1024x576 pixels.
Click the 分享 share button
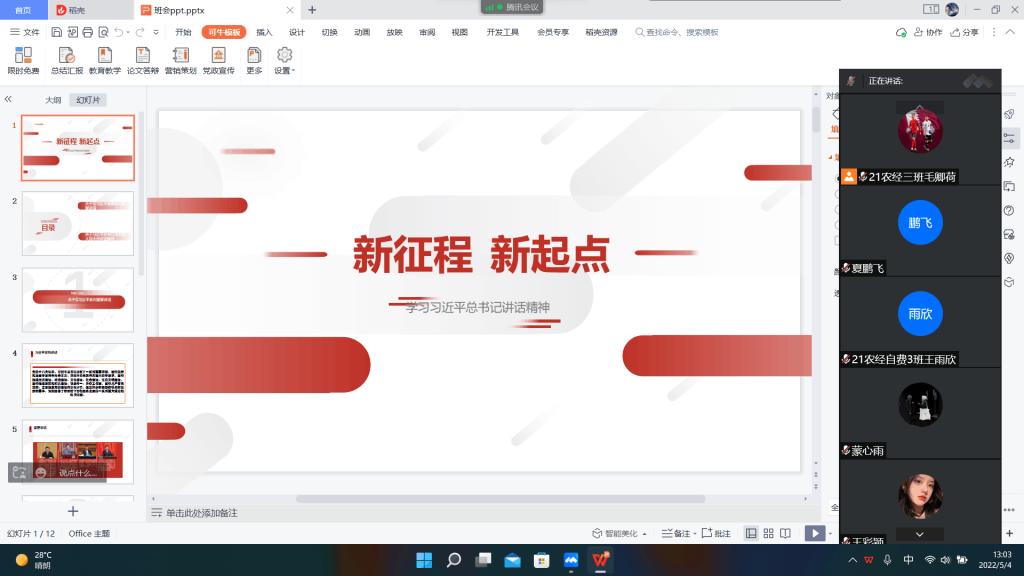(x=964, y=32)
